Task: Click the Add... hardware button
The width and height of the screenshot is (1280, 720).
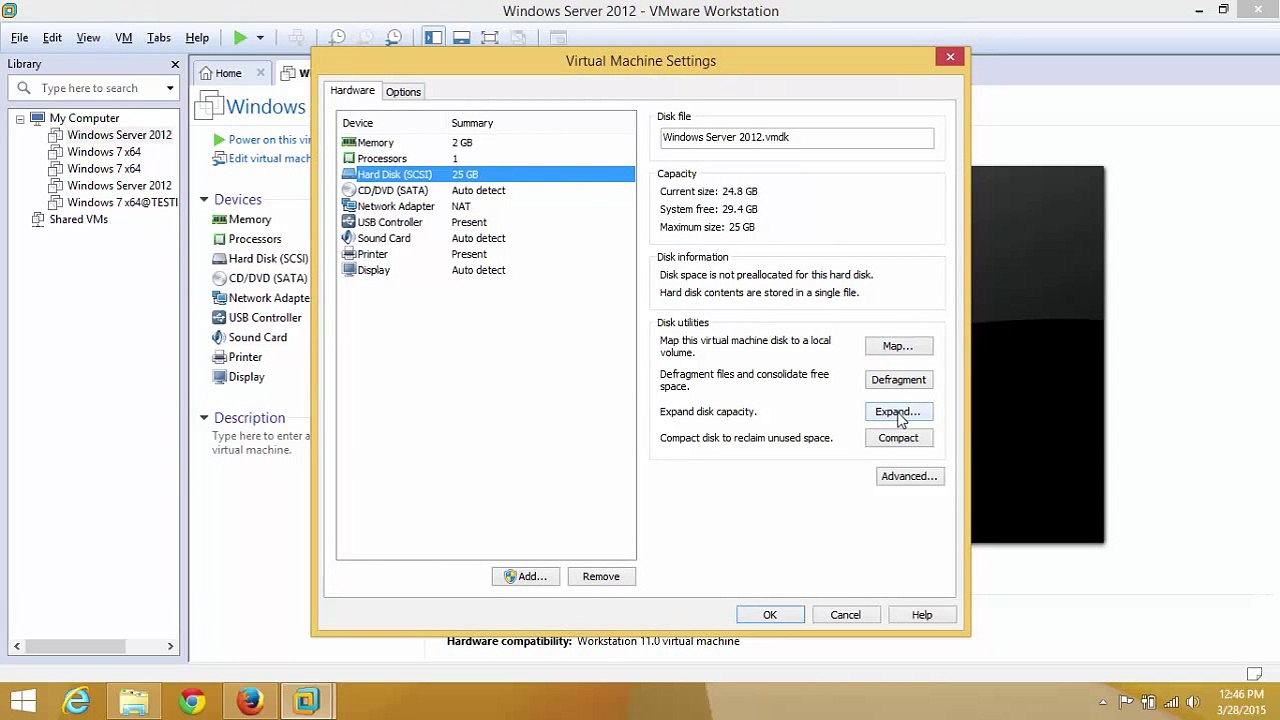Action: 525,577
